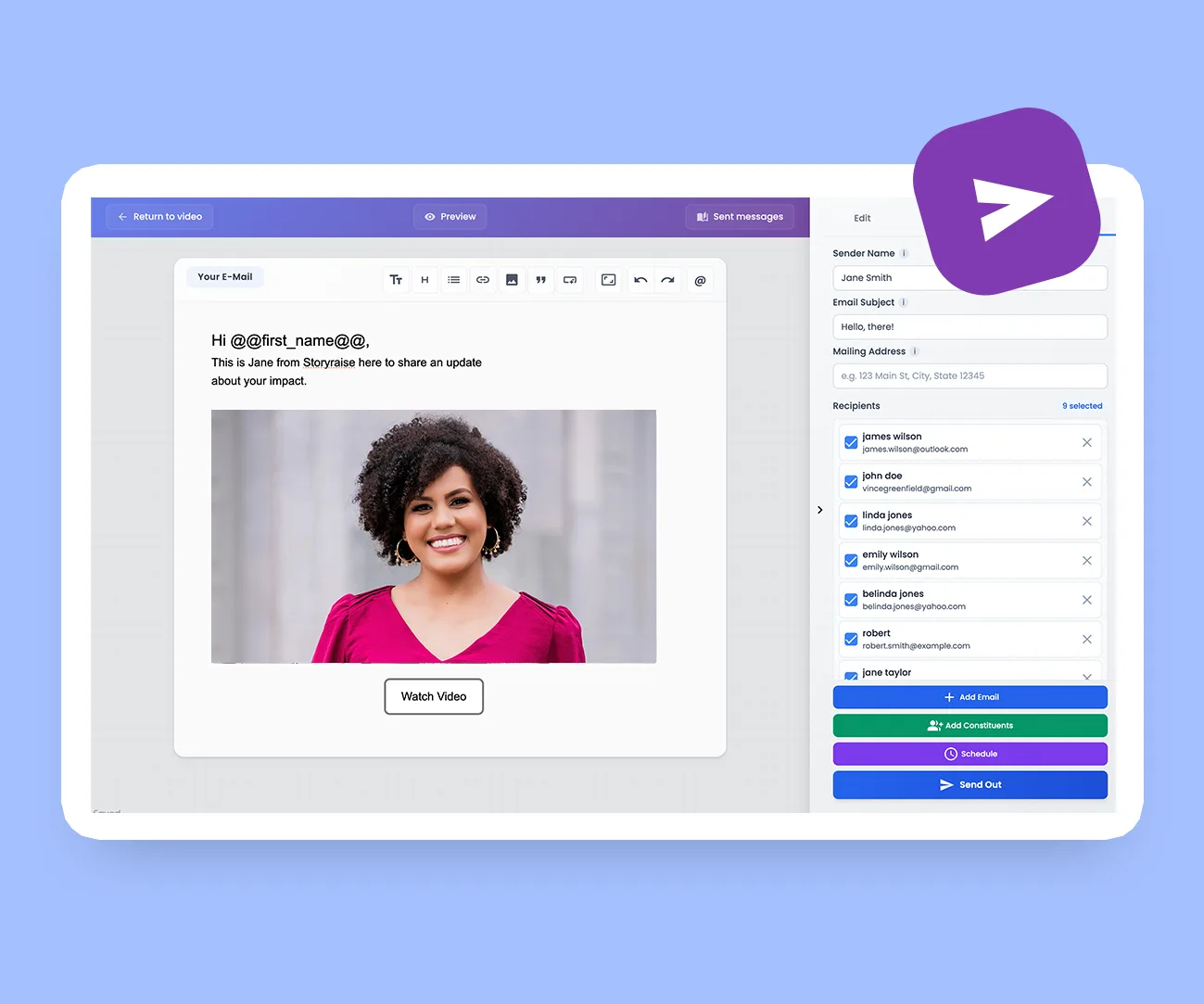Uncheck robert recipient
This screenshot has height=1004, width=1204.
point(851,640)
